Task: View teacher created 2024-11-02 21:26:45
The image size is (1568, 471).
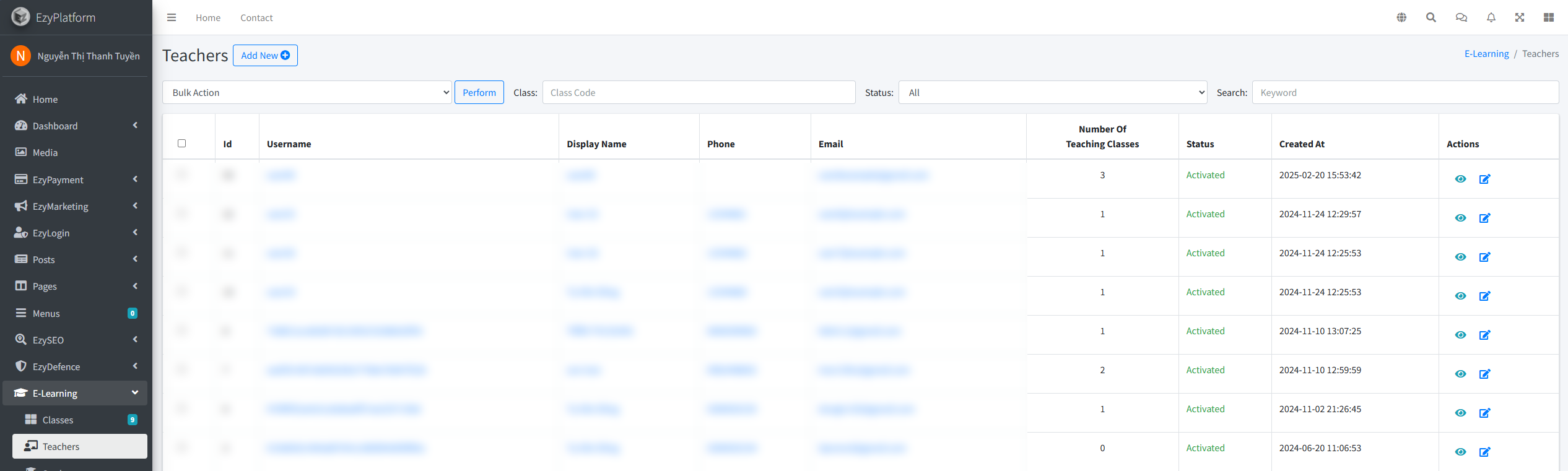Action: coord(1460,413)
